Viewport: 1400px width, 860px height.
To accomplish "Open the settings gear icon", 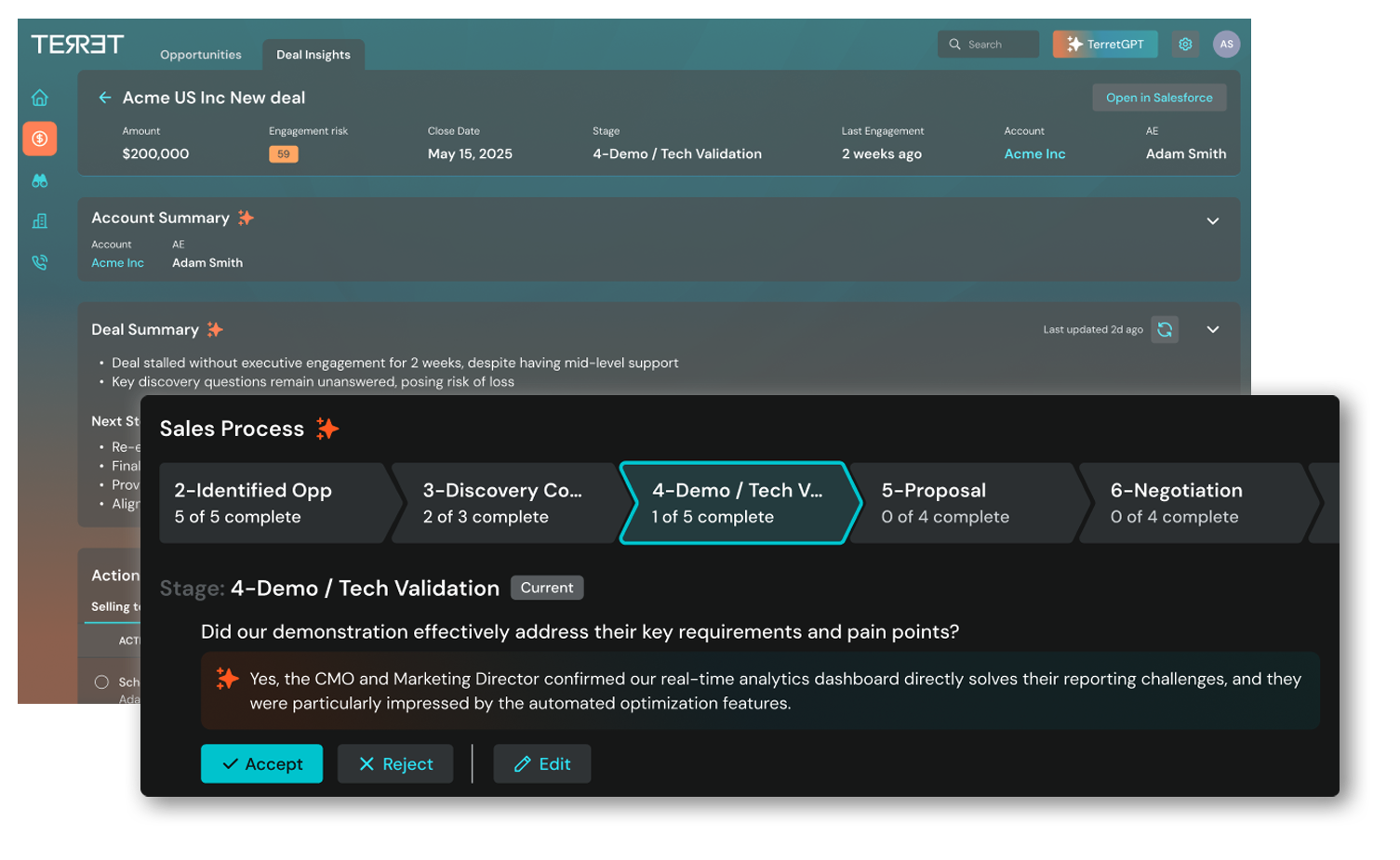I will click(1185, 44).
